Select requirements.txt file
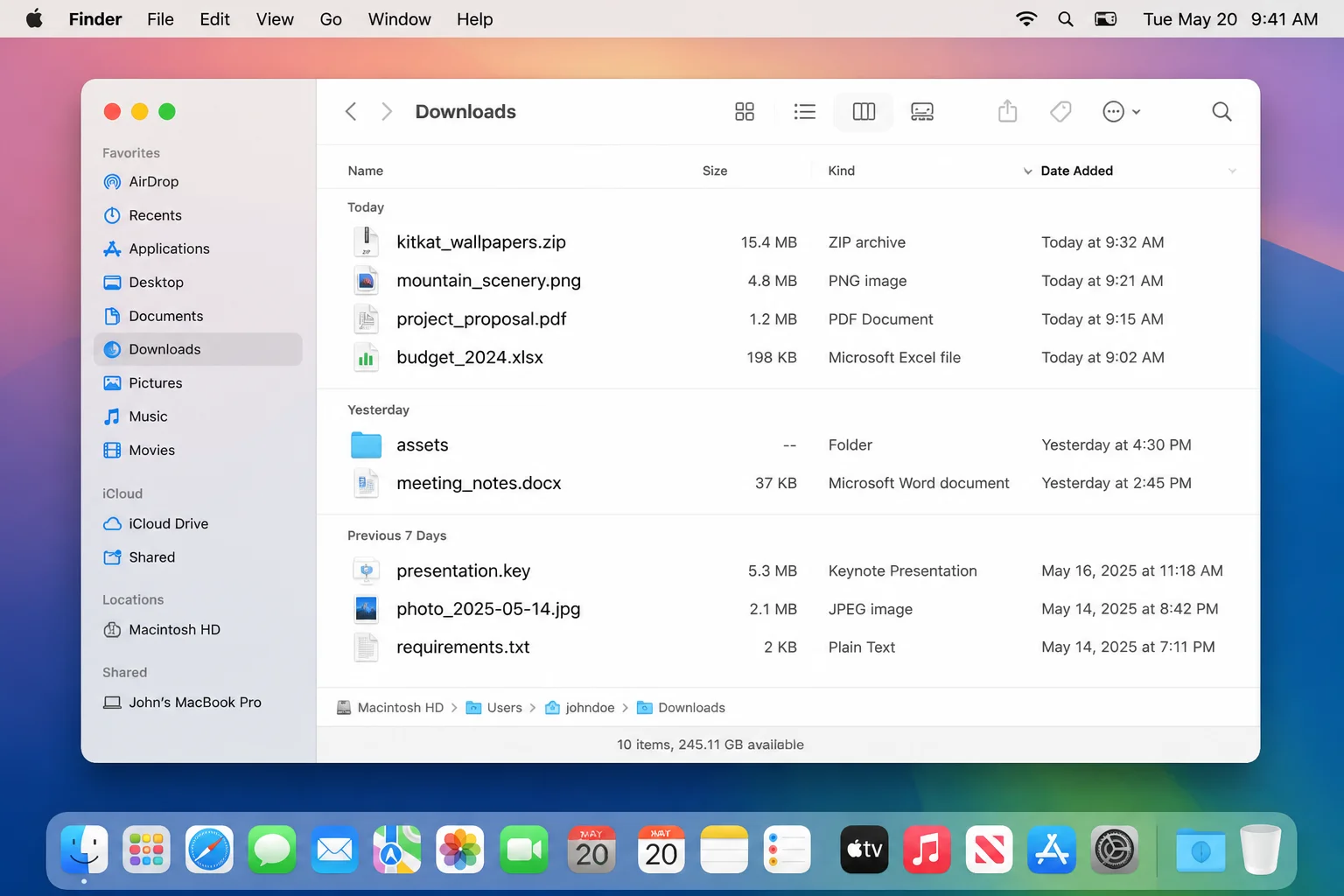The width and height of the screenshot is (1344, 896). click(787, 647)
